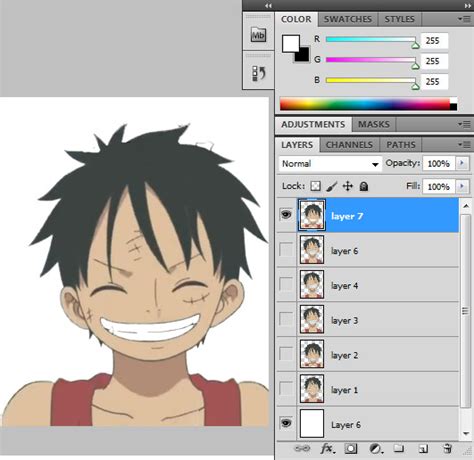Collapse panels with double-arrow icon at top right
474x460 pixels.
(x=467, y=6)
